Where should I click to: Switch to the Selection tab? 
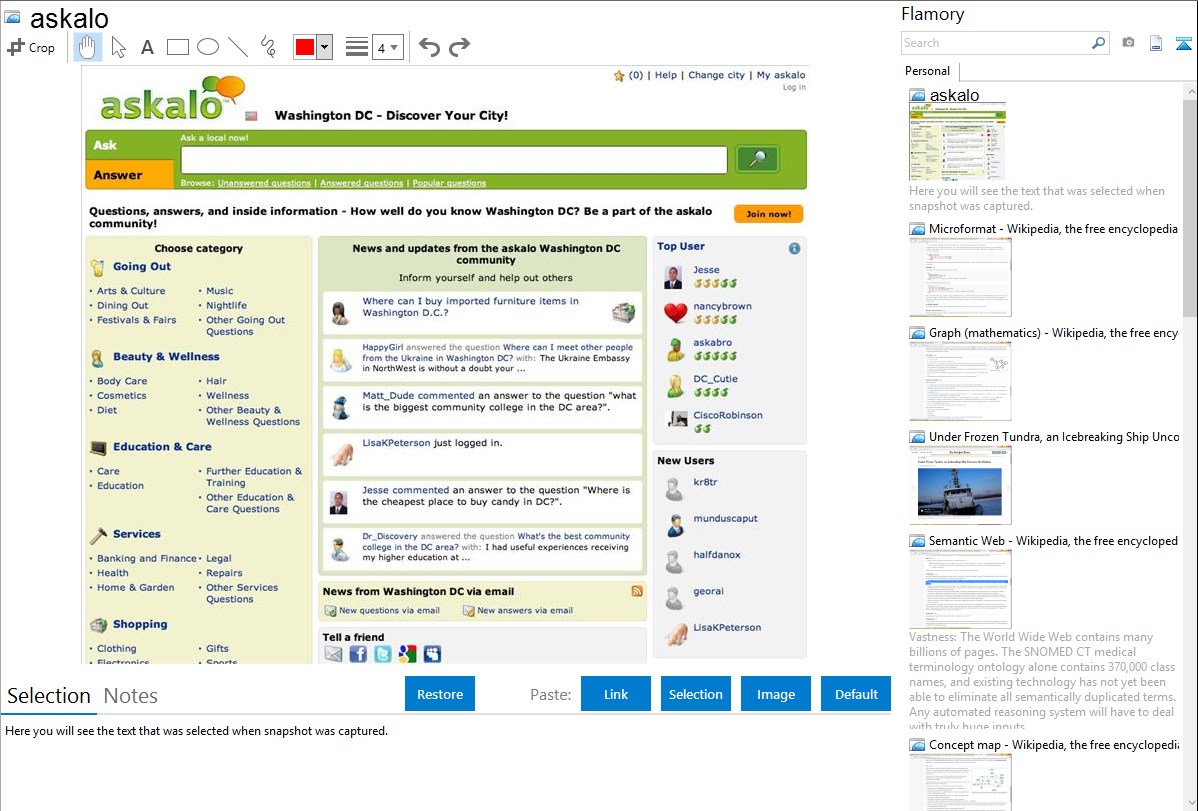pos(49,696)
